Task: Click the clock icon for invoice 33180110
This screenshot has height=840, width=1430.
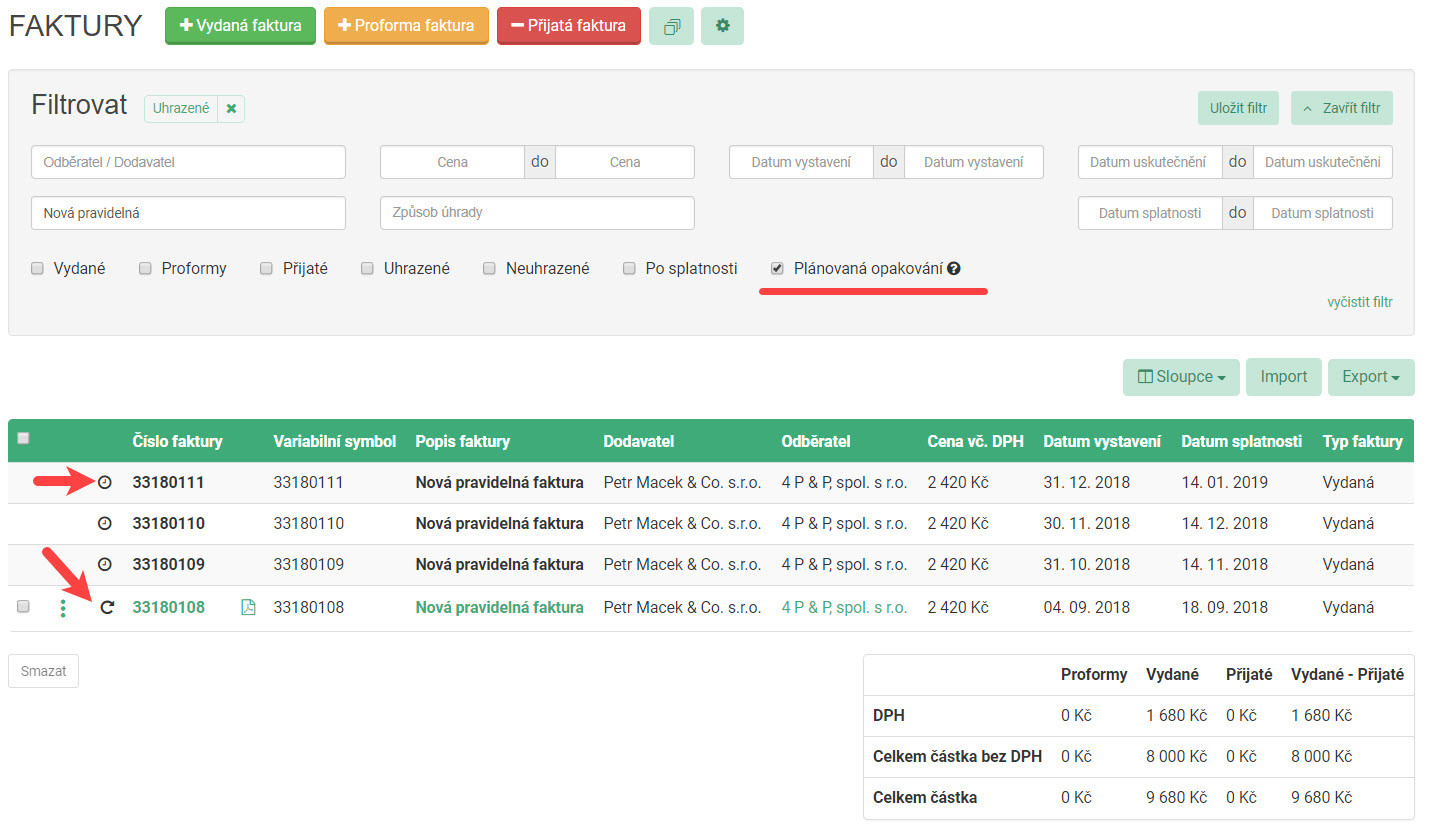Action: coord(105,524)
